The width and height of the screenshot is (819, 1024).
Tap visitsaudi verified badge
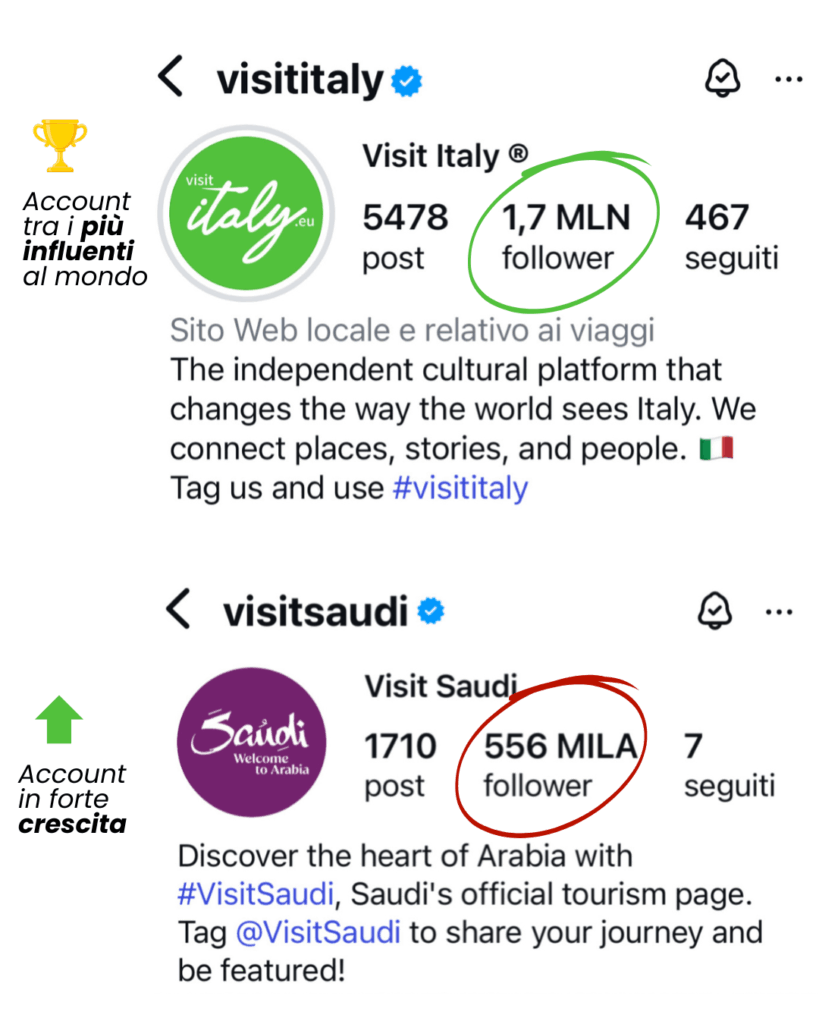pyautogui.click(x=430, y=610)
